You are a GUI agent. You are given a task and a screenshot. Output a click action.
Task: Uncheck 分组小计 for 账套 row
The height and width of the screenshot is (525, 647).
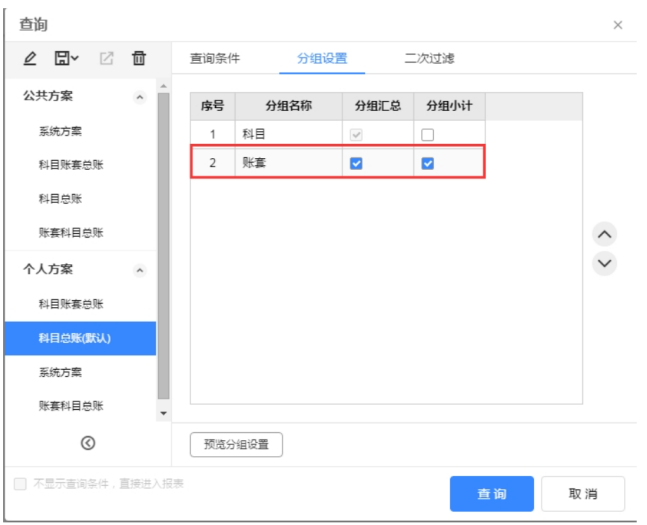(x=427, y=163)
